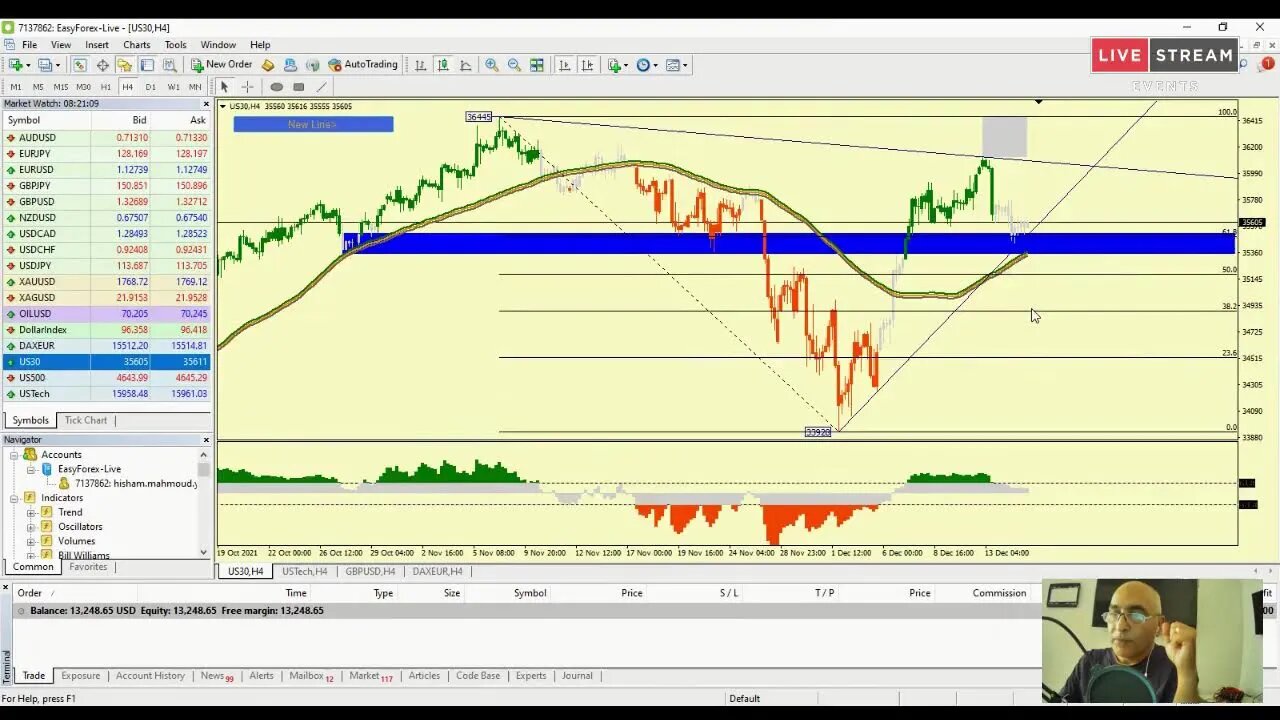1280x720 pixels.
Task: Select the DAXEUR symbol row
Action: click(x=106, y=346)
